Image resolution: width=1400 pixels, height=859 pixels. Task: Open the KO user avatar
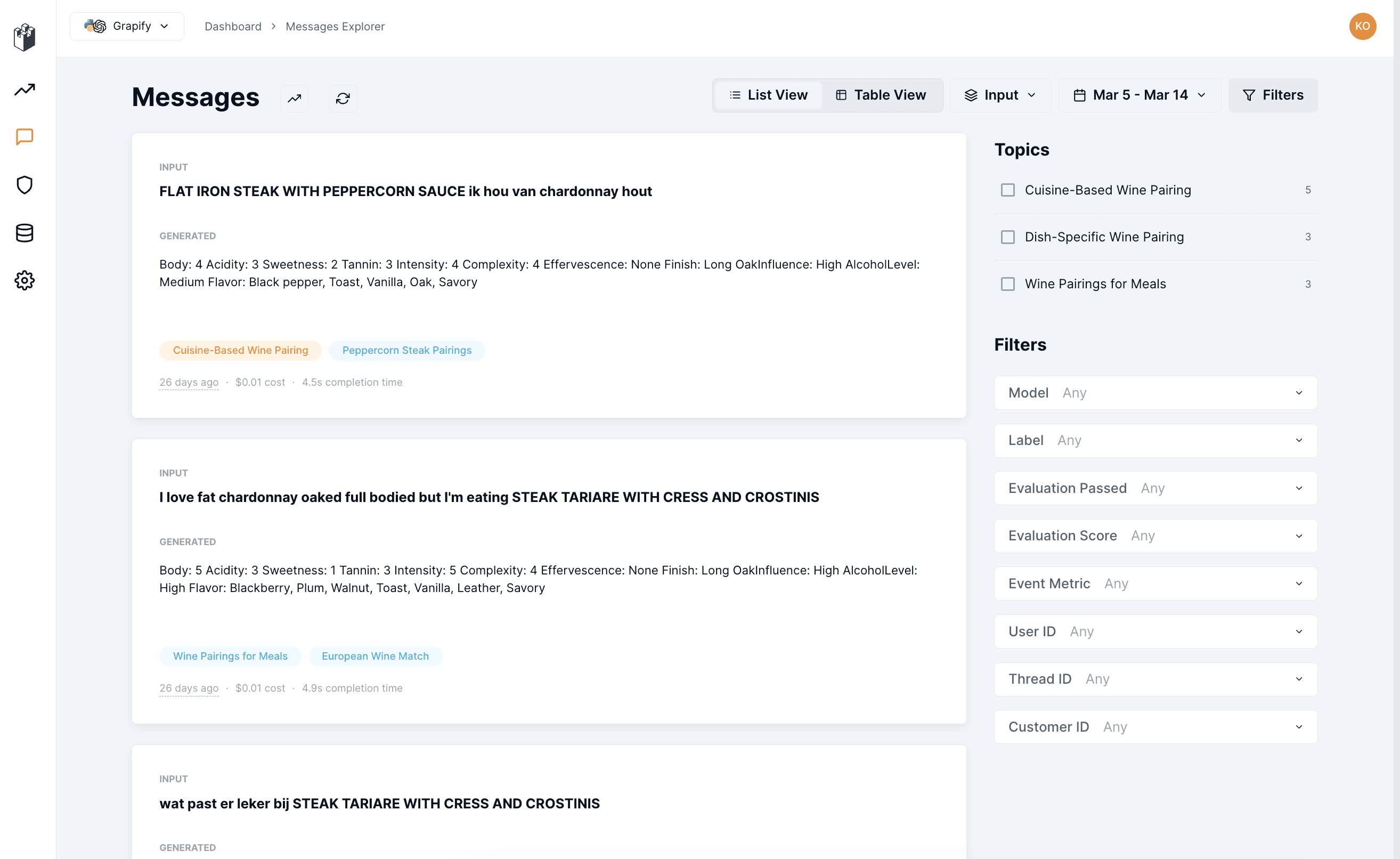[1362, 26]
